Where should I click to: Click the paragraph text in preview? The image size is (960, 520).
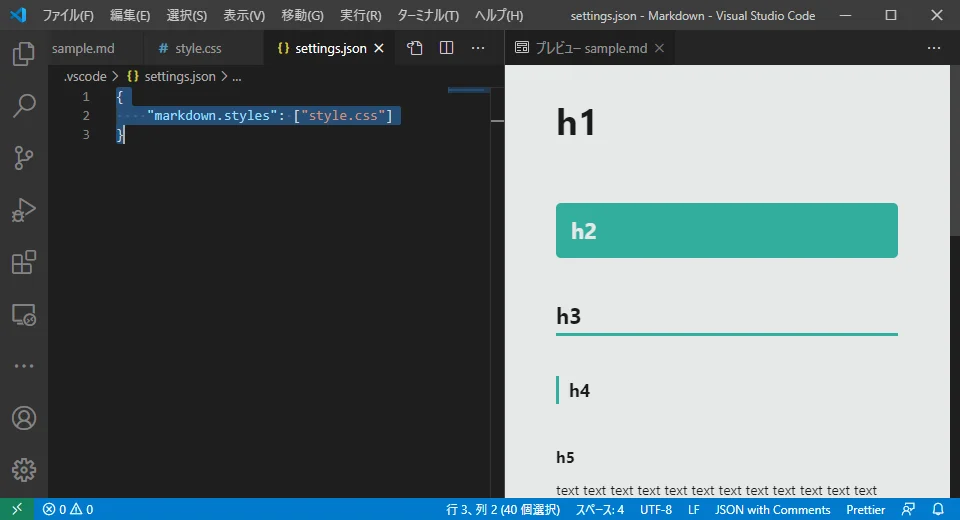click(x=716, y=491)
